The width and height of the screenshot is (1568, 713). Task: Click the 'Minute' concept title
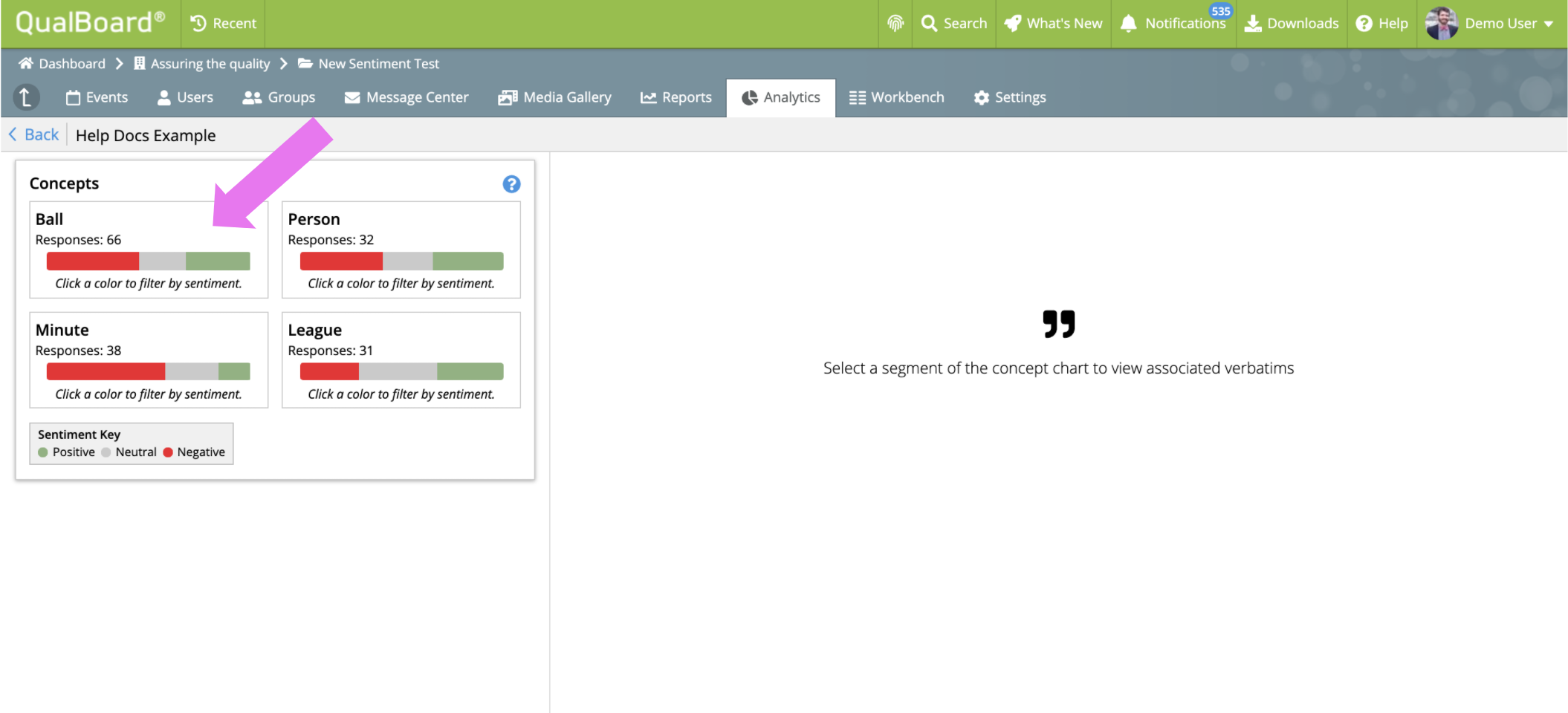(x=62, y=330)
